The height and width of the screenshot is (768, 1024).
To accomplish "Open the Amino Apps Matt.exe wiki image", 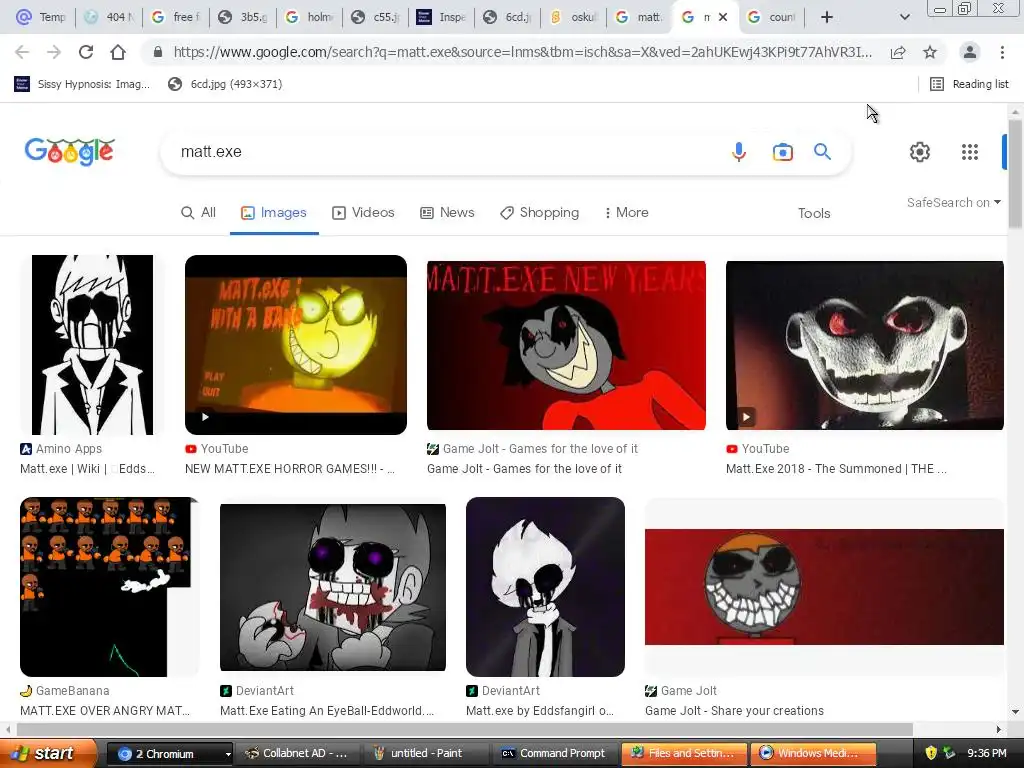I will [92, 345].
